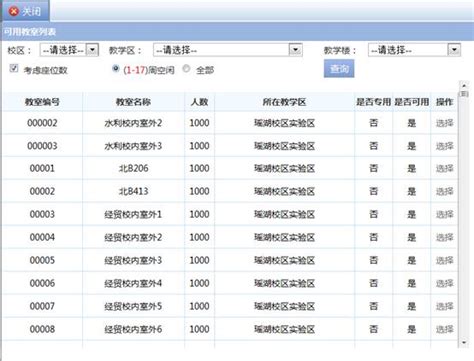Click room number cell 00007
474x361 pixels.
pos(42,306)
